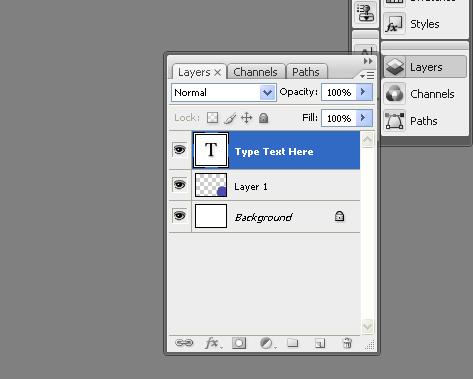Screen dimensions: 473x379
Task: Click the Channels dock circles icon
Action: (395, 94)
